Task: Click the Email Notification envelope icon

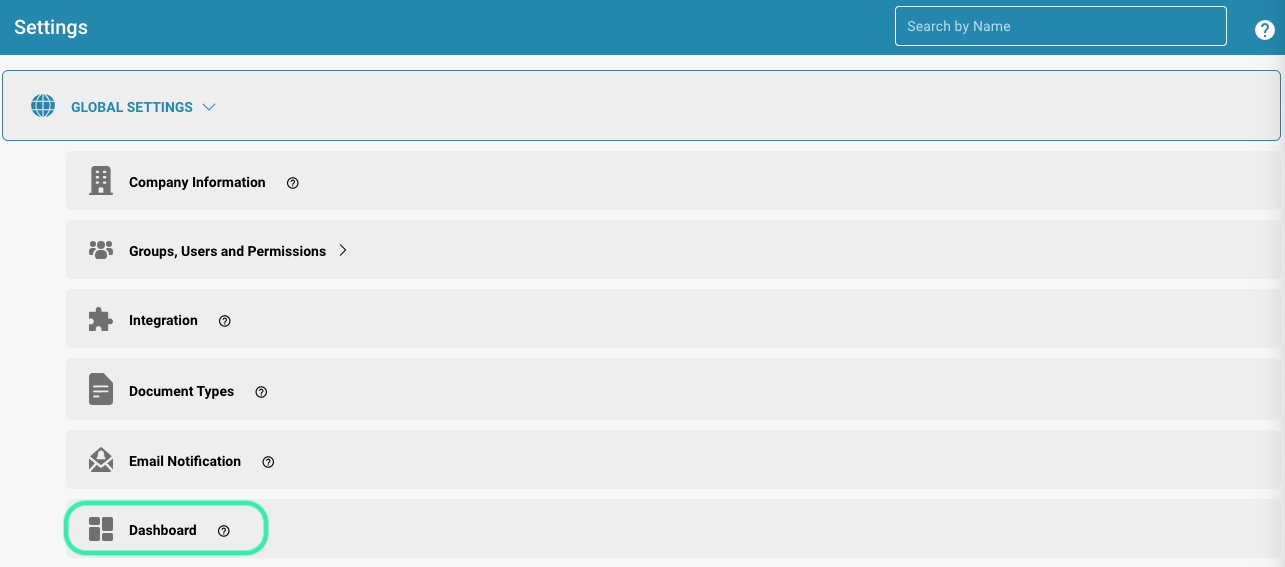Action: click(101, 460)
